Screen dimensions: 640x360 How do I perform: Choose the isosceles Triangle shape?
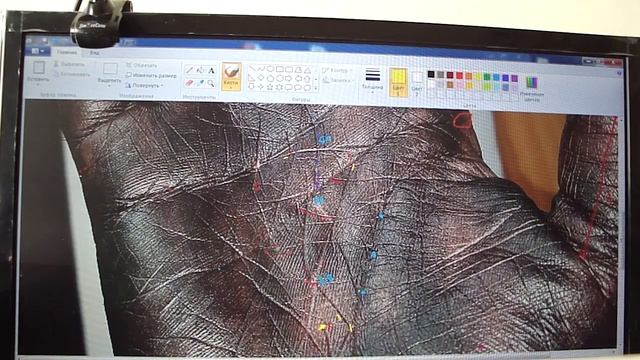(307, 70)
